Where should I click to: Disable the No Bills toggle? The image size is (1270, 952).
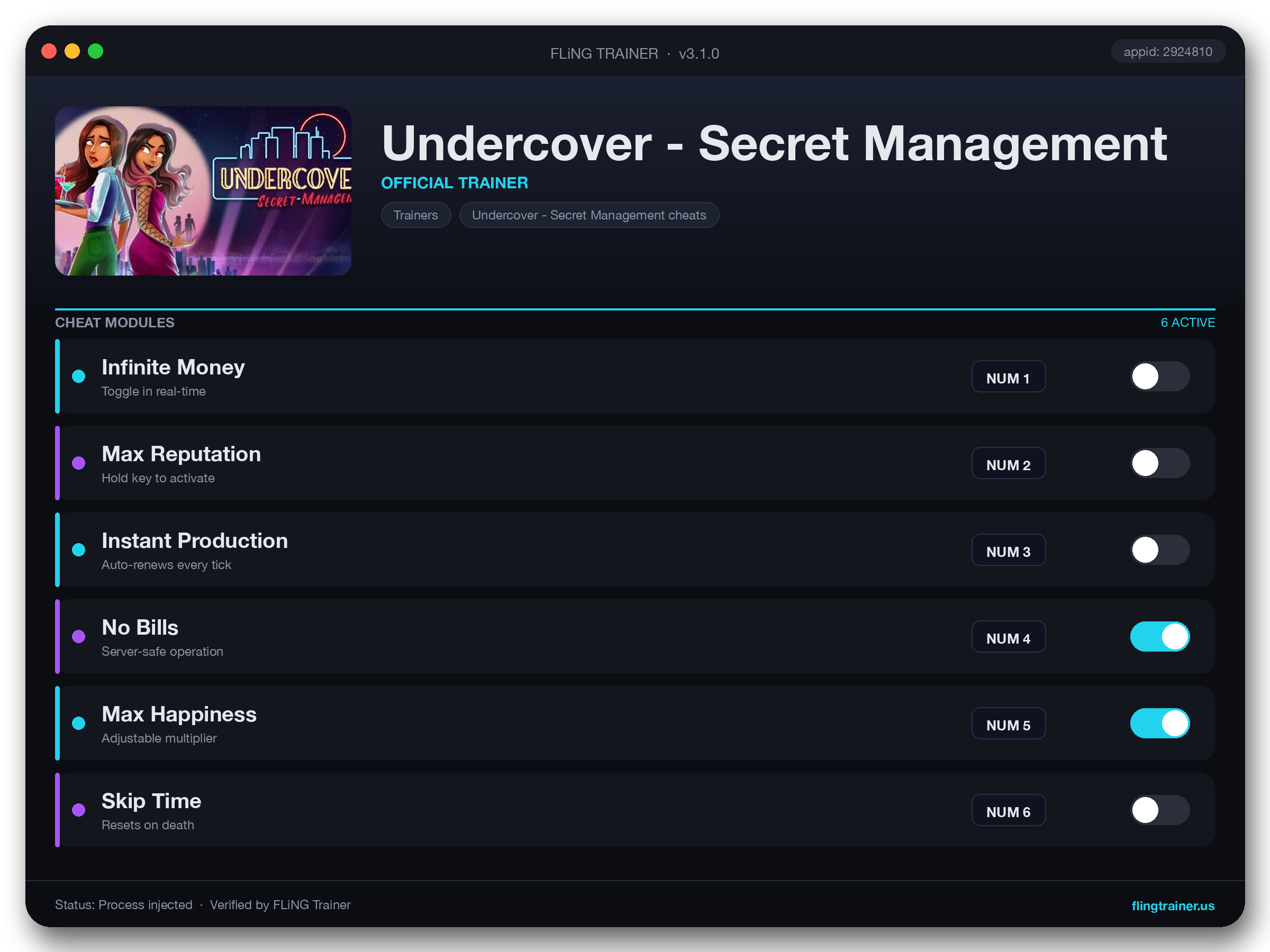tap(1160, 636)
